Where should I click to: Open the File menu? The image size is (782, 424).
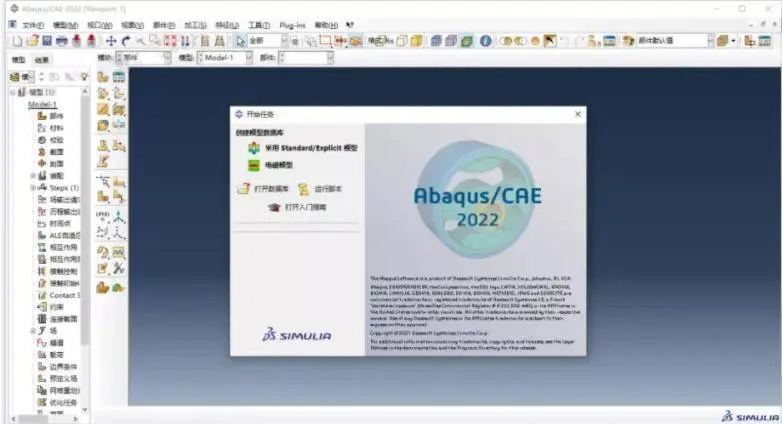point(33,25)
